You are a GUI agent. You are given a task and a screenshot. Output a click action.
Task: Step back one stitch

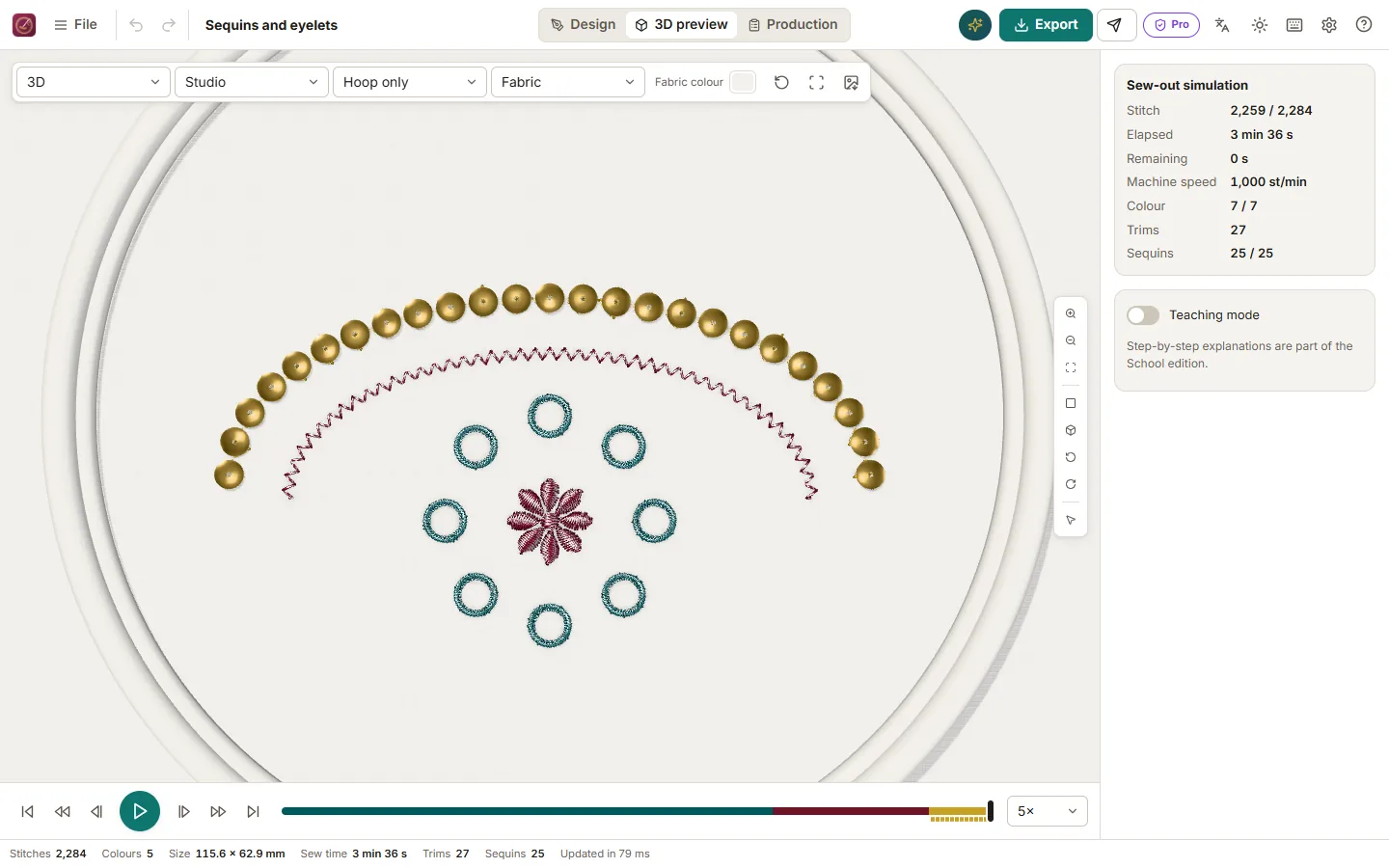(96, 811)
